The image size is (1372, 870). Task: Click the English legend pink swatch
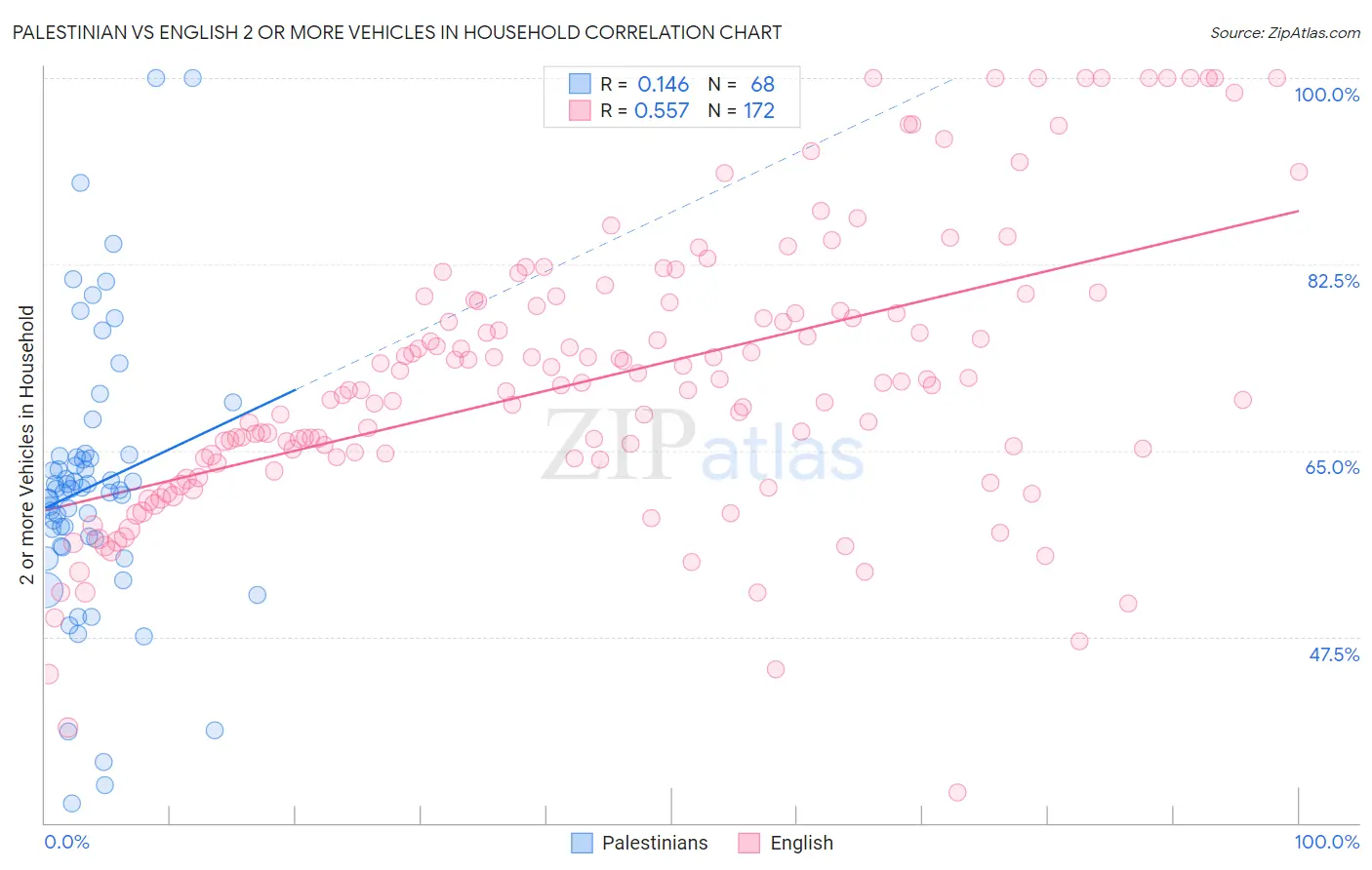[749, 843]
